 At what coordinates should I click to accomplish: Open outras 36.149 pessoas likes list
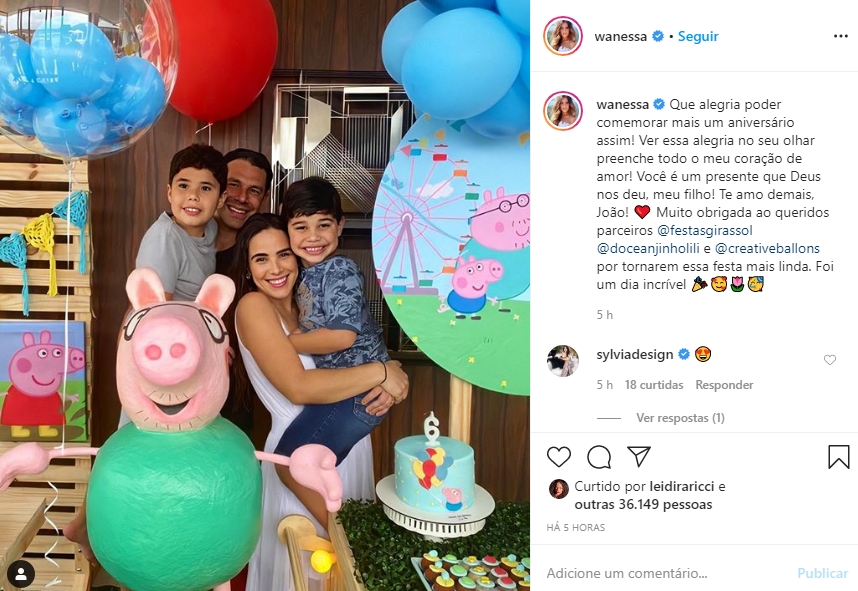[643, 504]
